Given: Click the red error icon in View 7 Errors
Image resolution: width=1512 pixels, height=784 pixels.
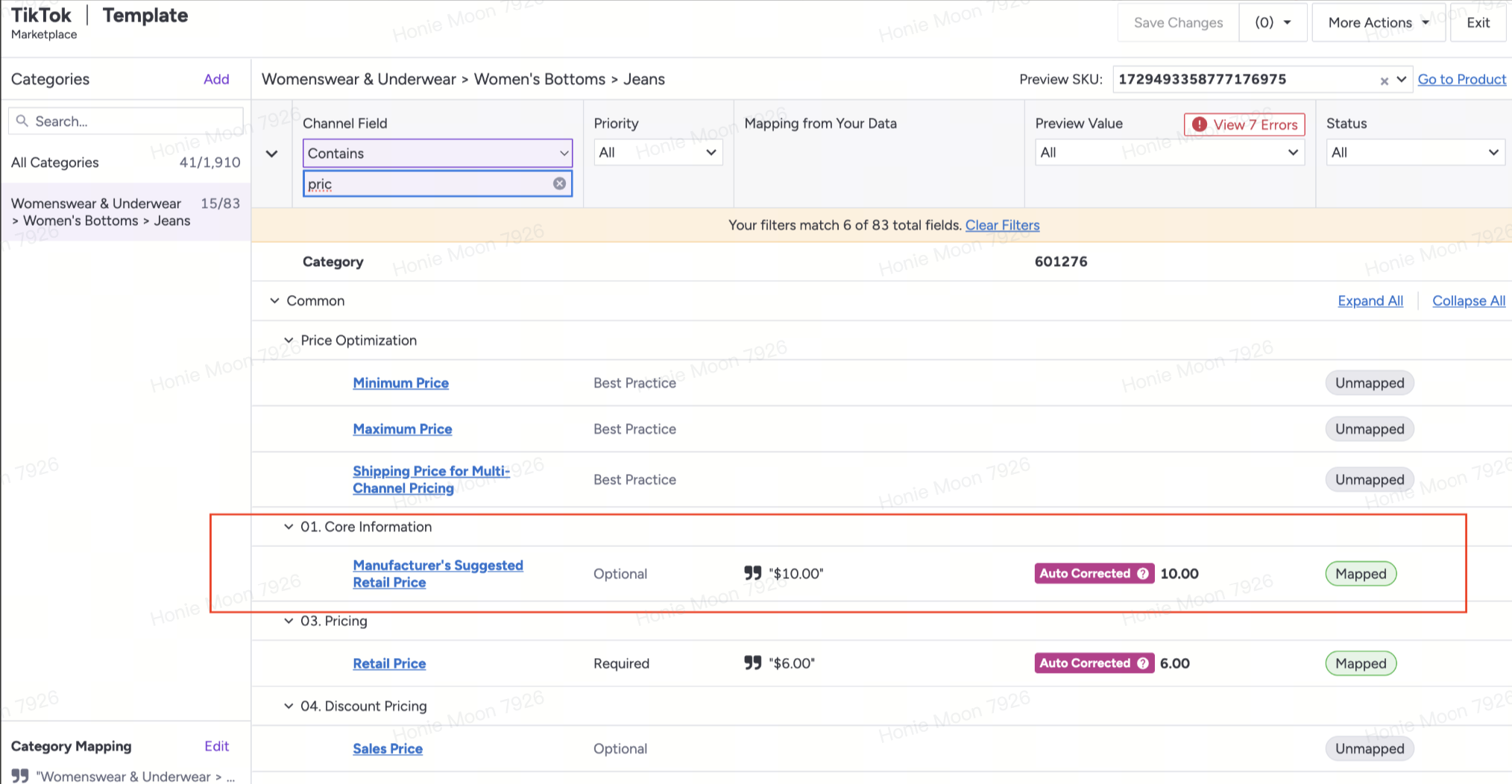Looking at the screenshot, I should tap(1199, 124).
